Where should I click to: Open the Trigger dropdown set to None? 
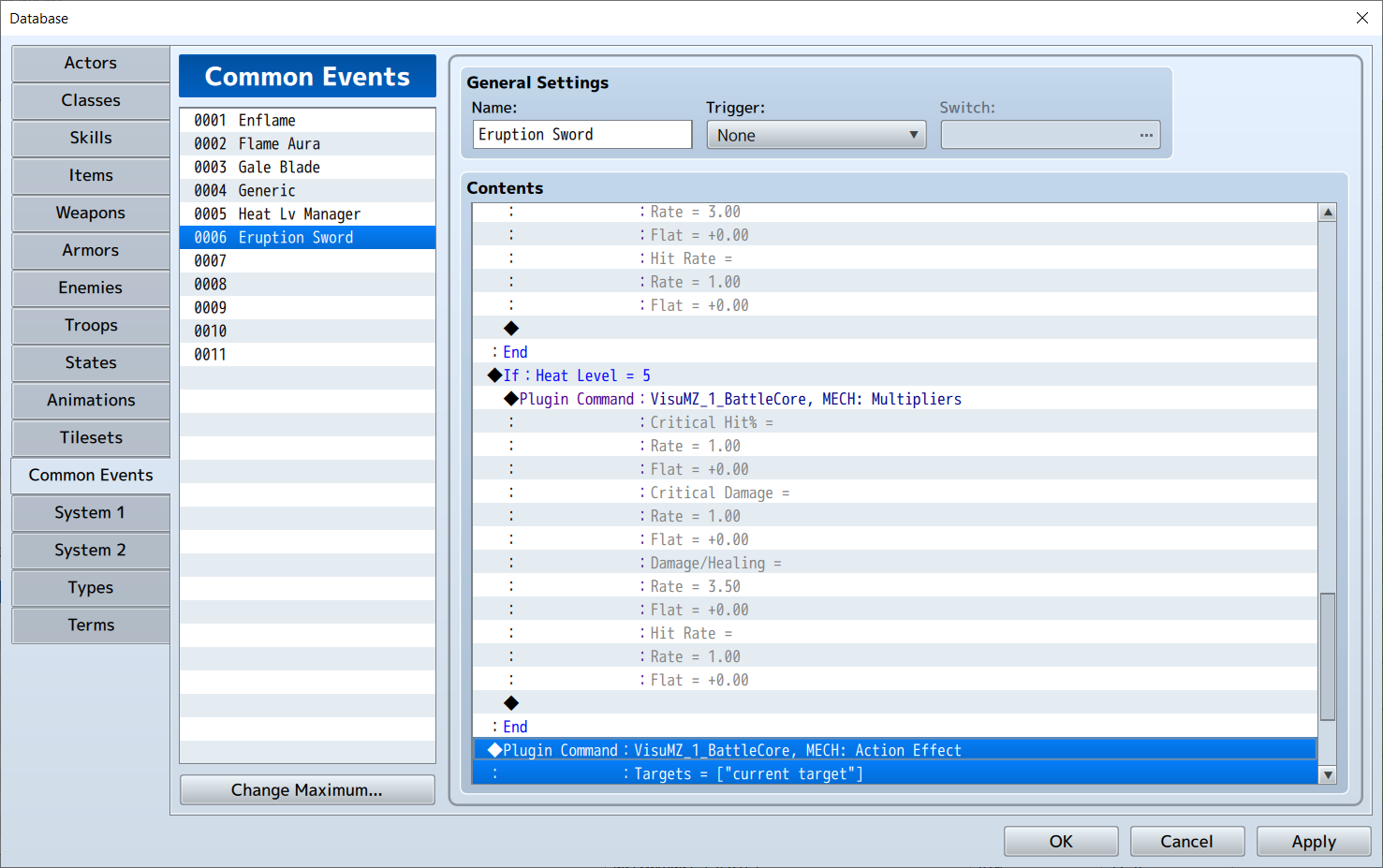(x=817, y=135)
